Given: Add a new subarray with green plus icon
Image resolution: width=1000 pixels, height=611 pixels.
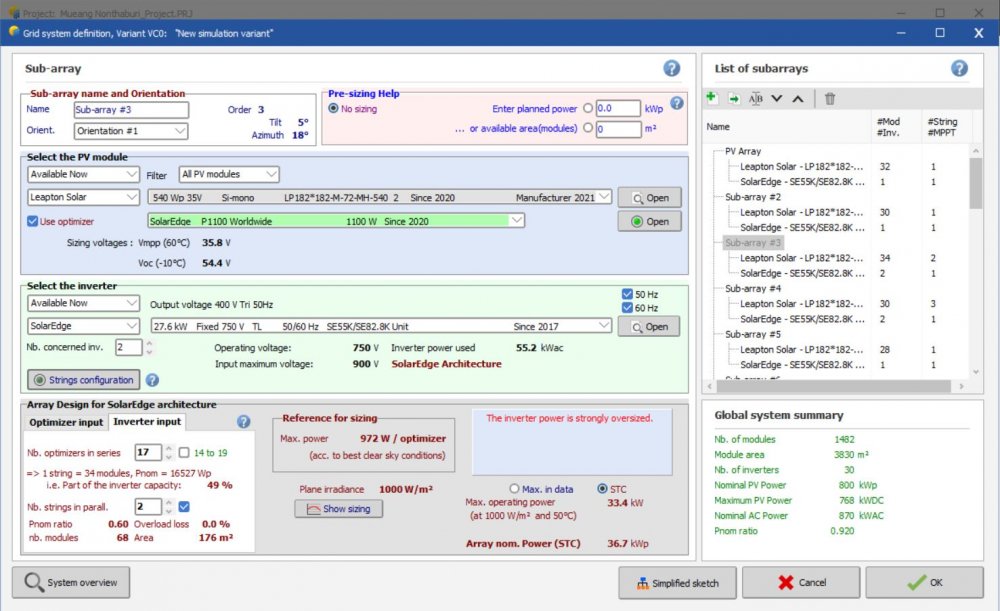Looking at the screenshot, I should pos(712,98).
